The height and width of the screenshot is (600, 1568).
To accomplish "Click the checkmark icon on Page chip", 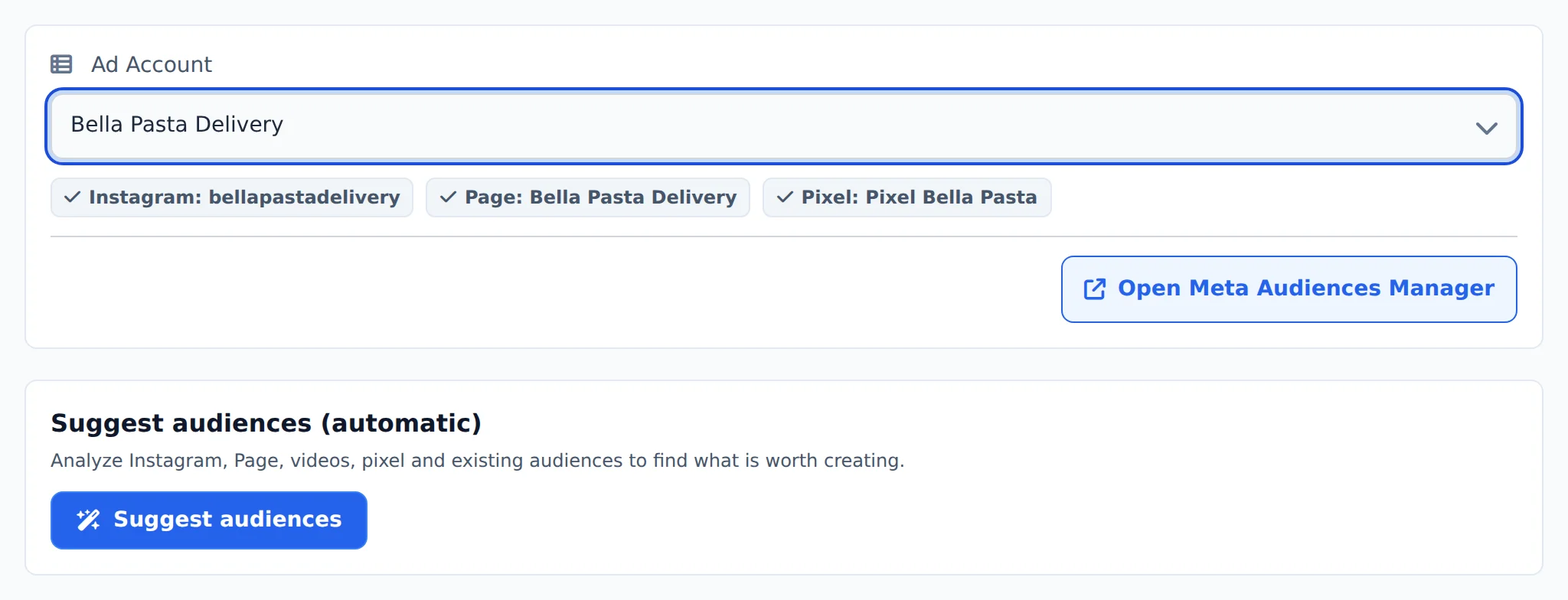I will coord(448,197).
